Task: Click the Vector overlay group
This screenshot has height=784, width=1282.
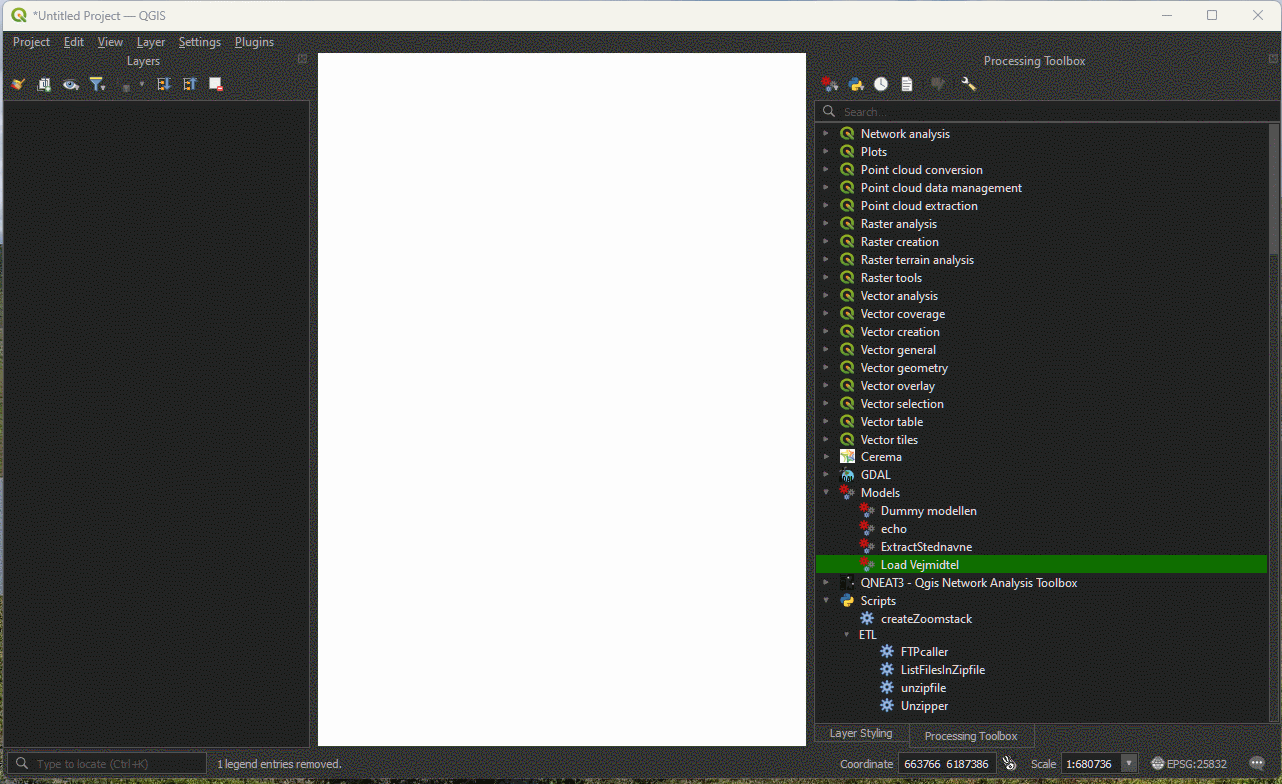Action: point(897,386)
